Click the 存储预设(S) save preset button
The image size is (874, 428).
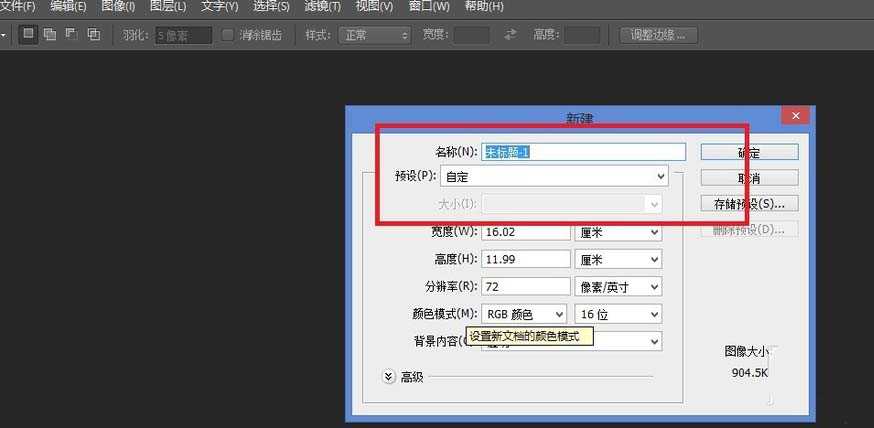coord(749,204)
